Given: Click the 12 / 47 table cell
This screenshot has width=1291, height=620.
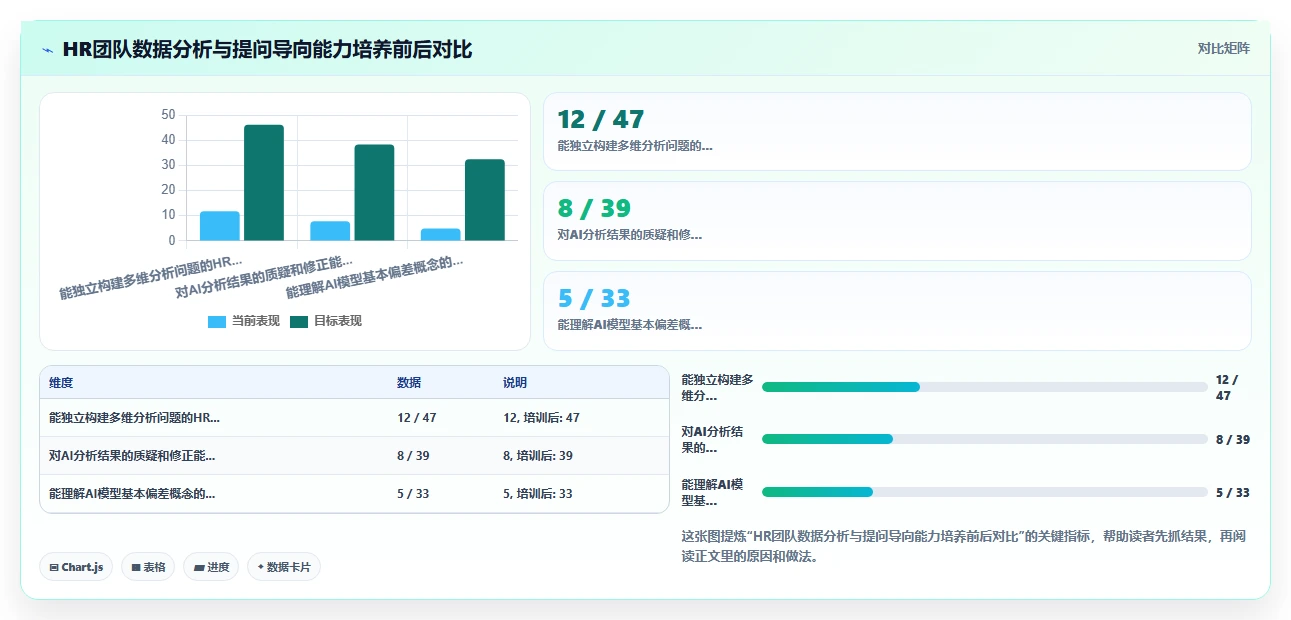Looking at the screenshot, I should pyautogui.click(x=417, y=418).
